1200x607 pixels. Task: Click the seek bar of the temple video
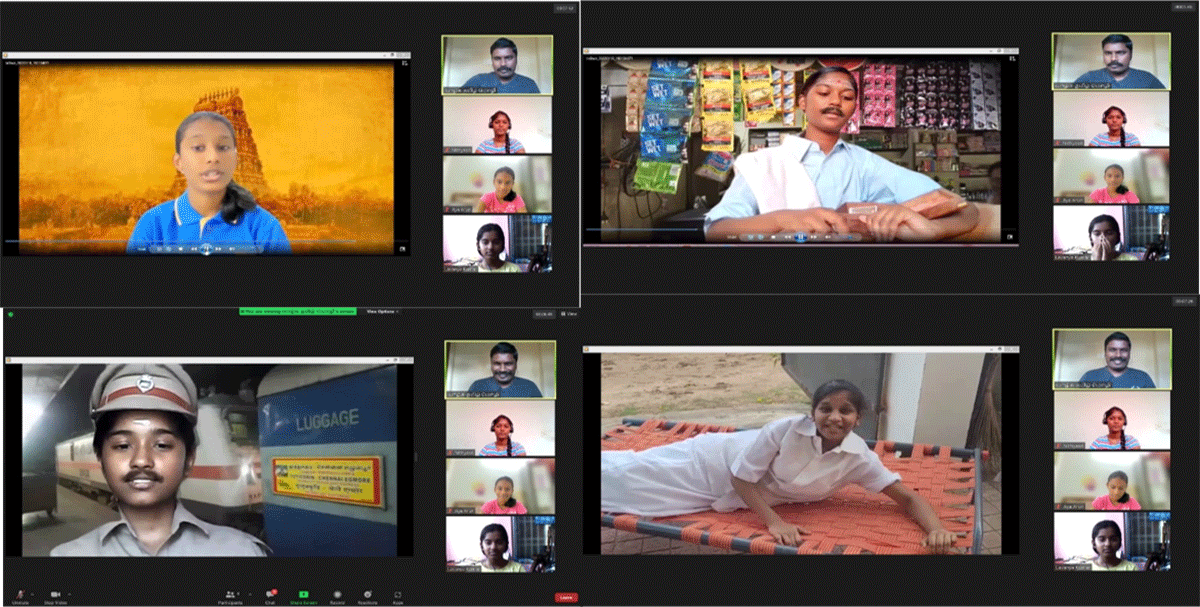200,241
